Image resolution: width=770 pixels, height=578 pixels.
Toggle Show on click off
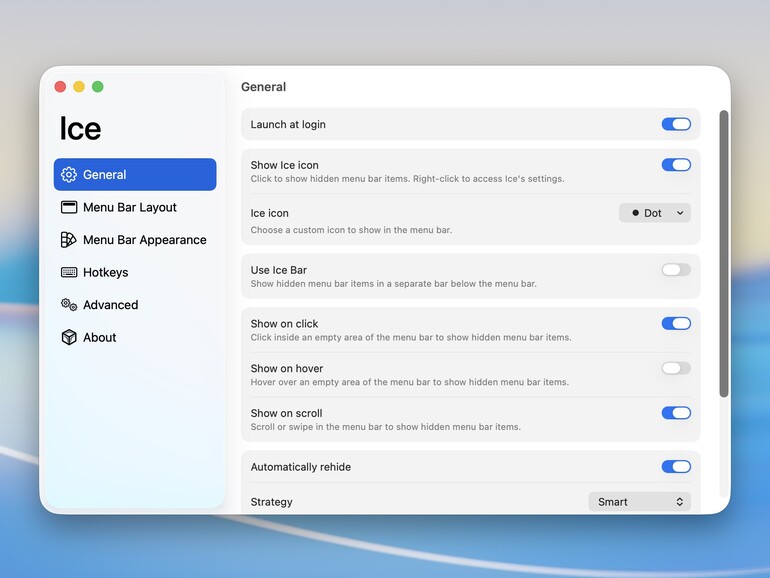[676, 324]
